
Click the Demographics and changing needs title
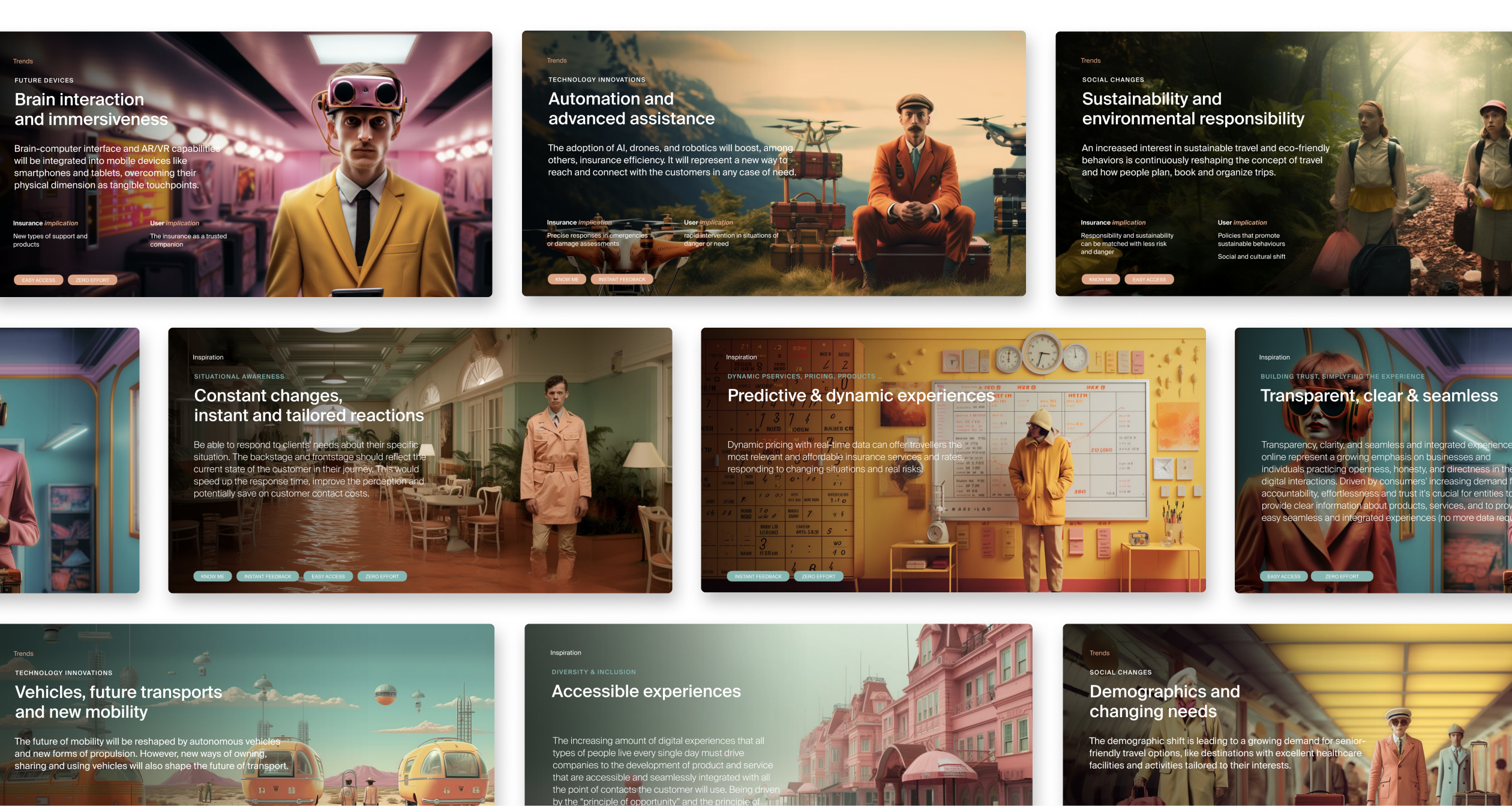pyautogui.click(x=1165, y=702)
